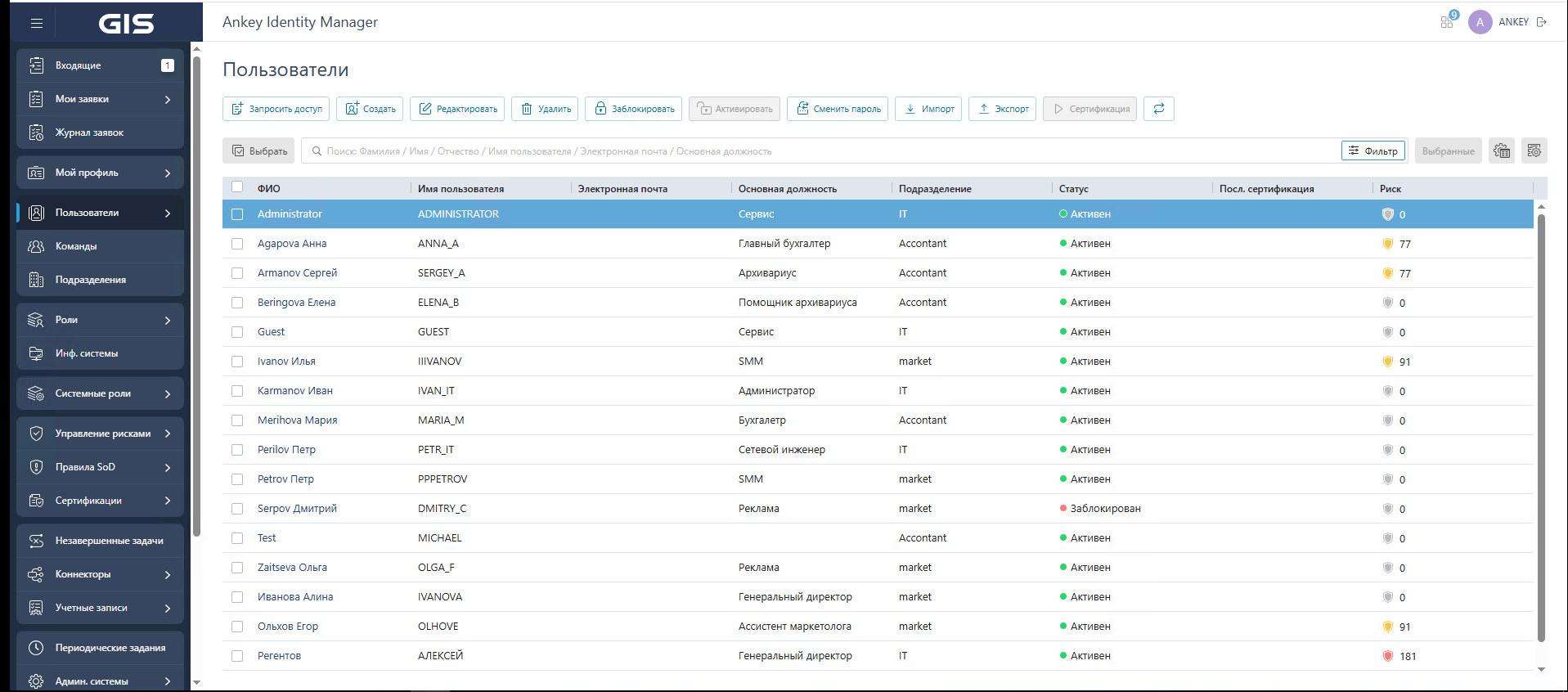Screen dimensions: 1568x692
Task: Open the Фильтр panel
Action: [x=1373, y=151]
